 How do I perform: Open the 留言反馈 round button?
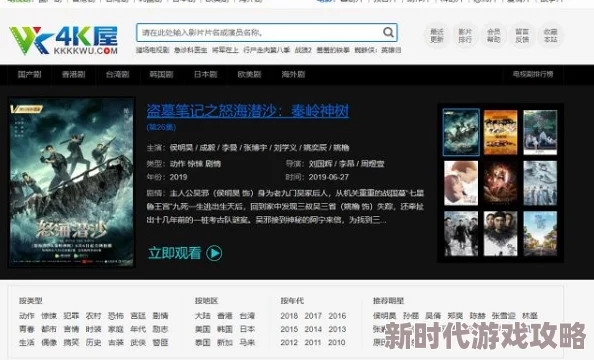point(522,35)
